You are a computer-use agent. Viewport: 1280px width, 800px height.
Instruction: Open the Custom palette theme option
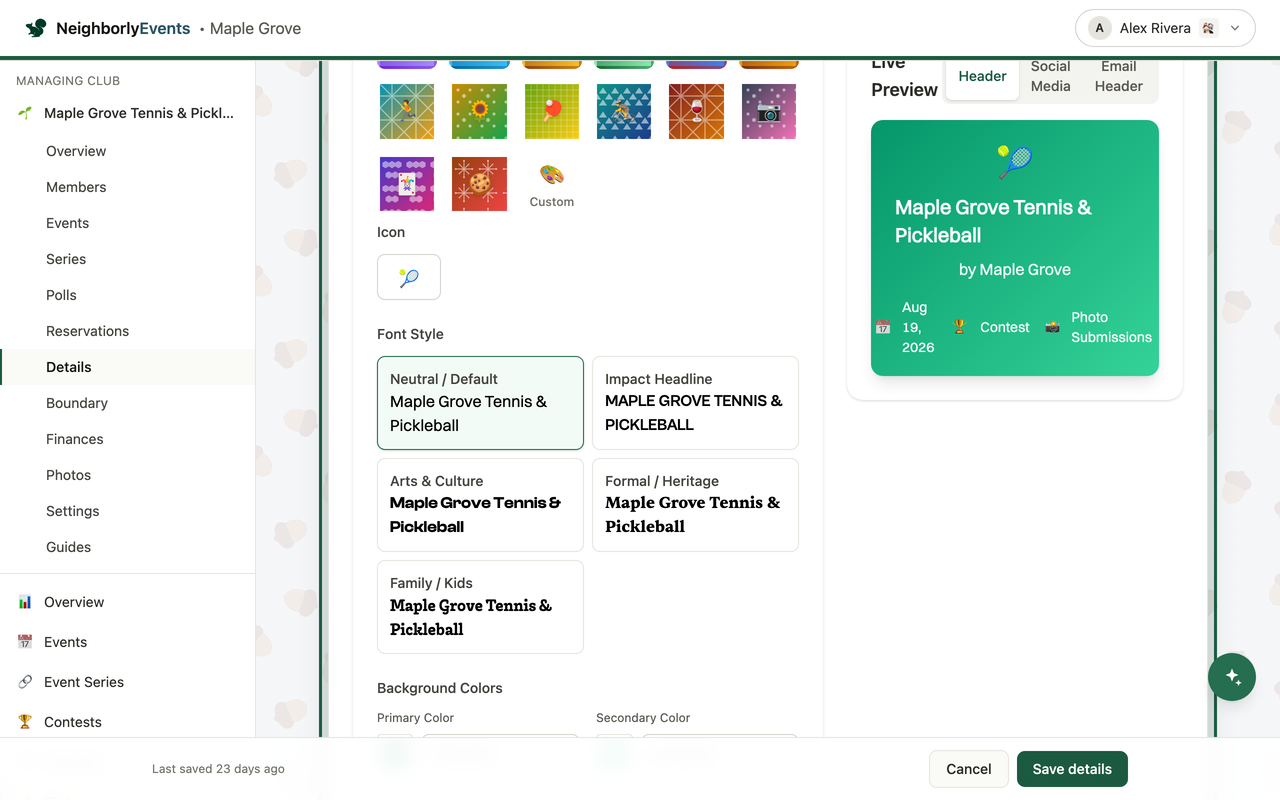pos(552,185)
